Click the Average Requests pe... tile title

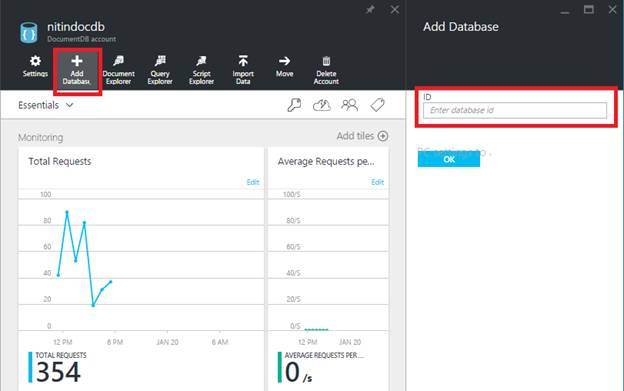point(326,161)
